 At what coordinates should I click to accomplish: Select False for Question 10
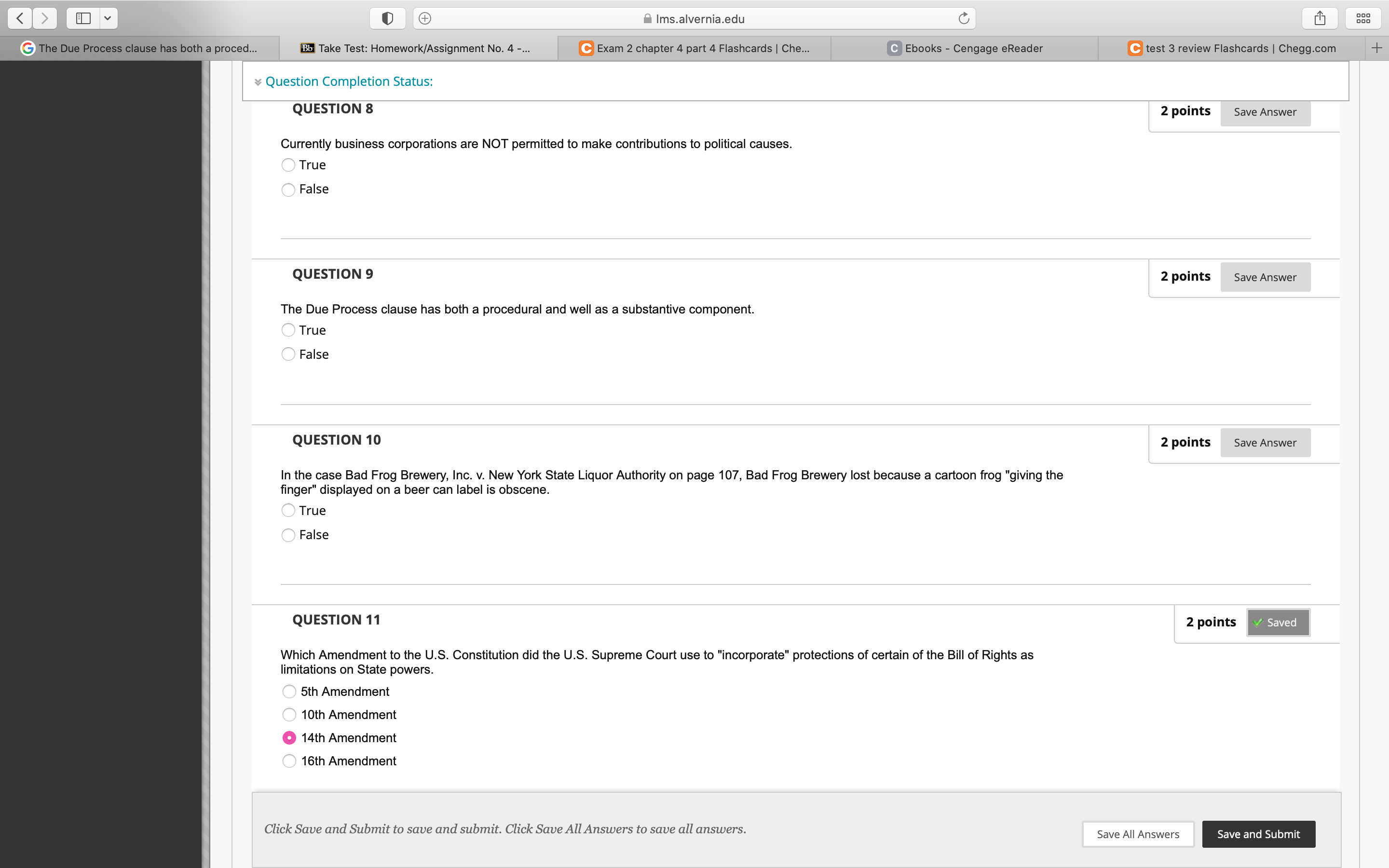click(x=288, y=535)
